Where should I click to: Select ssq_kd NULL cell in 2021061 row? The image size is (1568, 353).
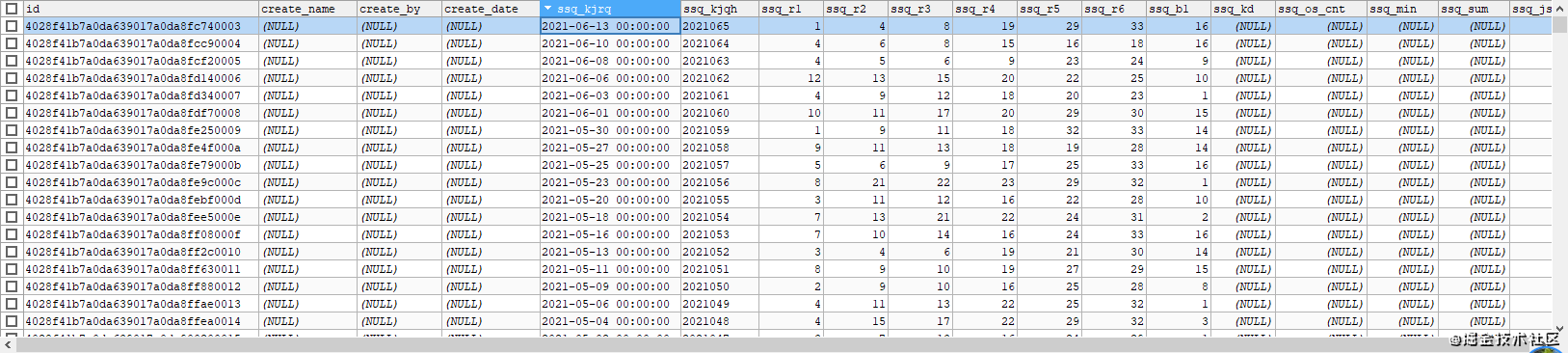(1243, 95)
